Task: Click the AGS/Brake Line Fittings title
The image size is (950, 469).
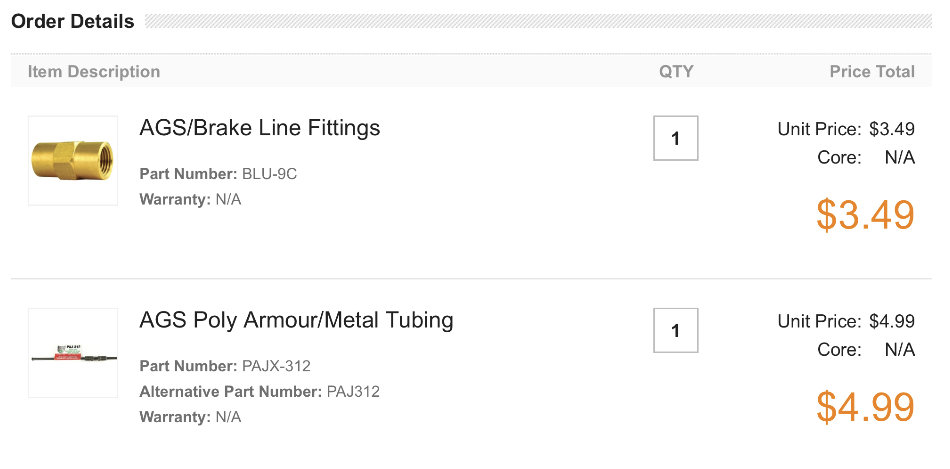Action: 260,128
